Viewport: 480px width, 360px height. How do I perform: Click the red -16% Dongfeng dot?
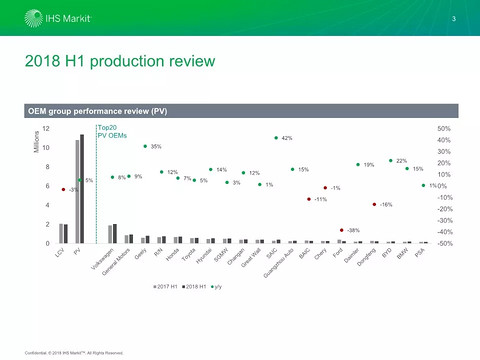point(374,204)
